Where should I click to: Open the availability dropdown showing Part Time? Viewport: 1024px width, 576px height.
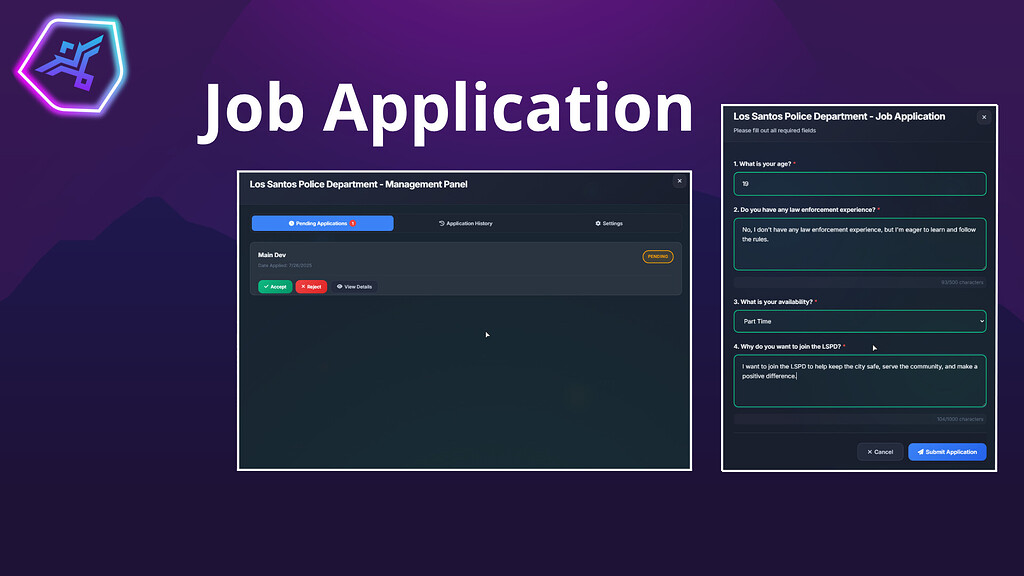859,321
